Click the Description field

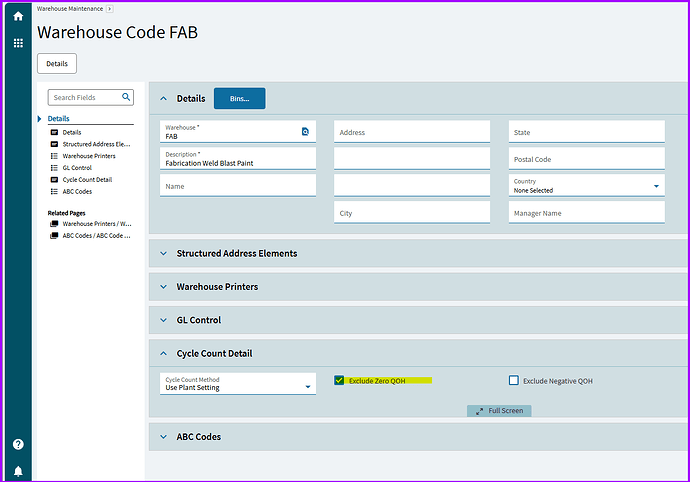point(238,158)
